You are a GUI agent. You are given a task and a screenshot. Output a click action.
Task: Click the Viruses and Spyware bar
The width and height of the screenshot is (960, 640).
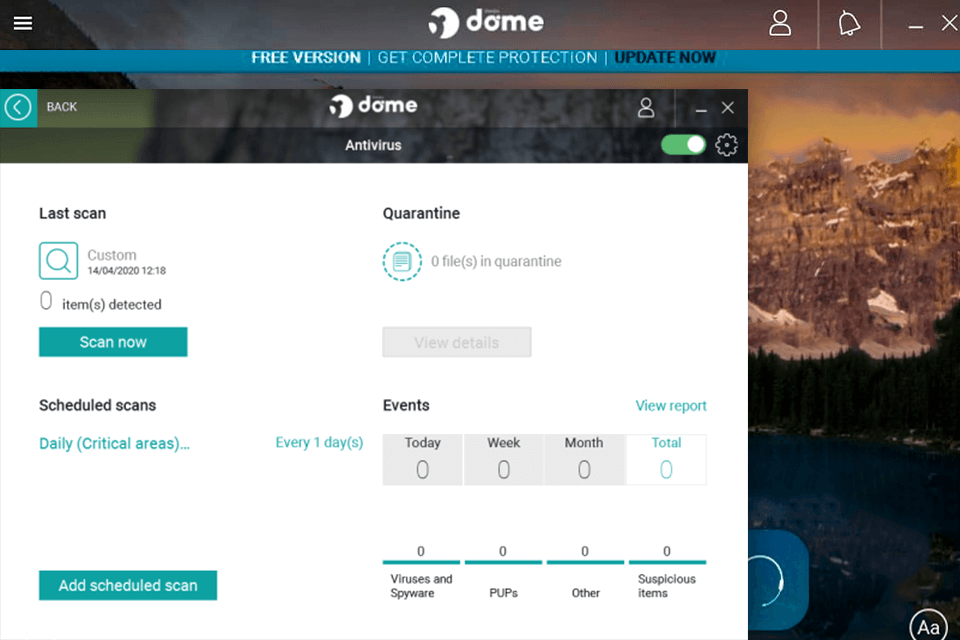421,562
